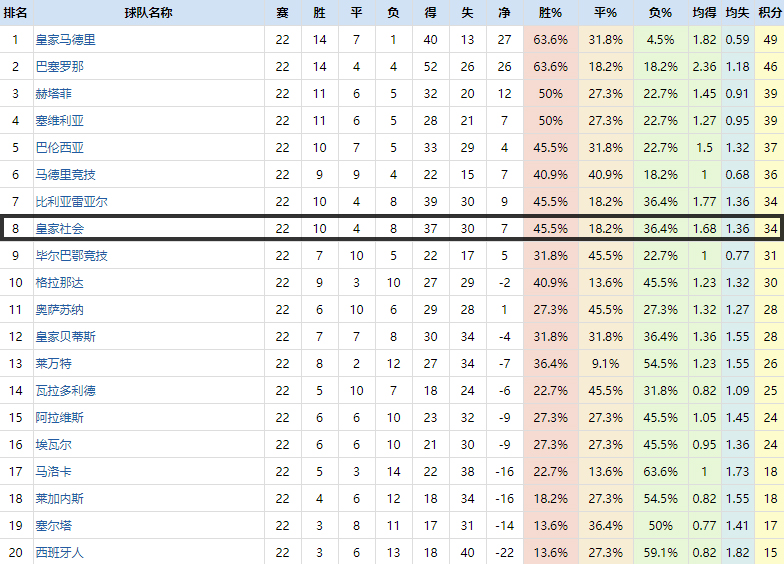Click the 均得 column header
This screenshot has width=784, height=564.
(705, 13)
